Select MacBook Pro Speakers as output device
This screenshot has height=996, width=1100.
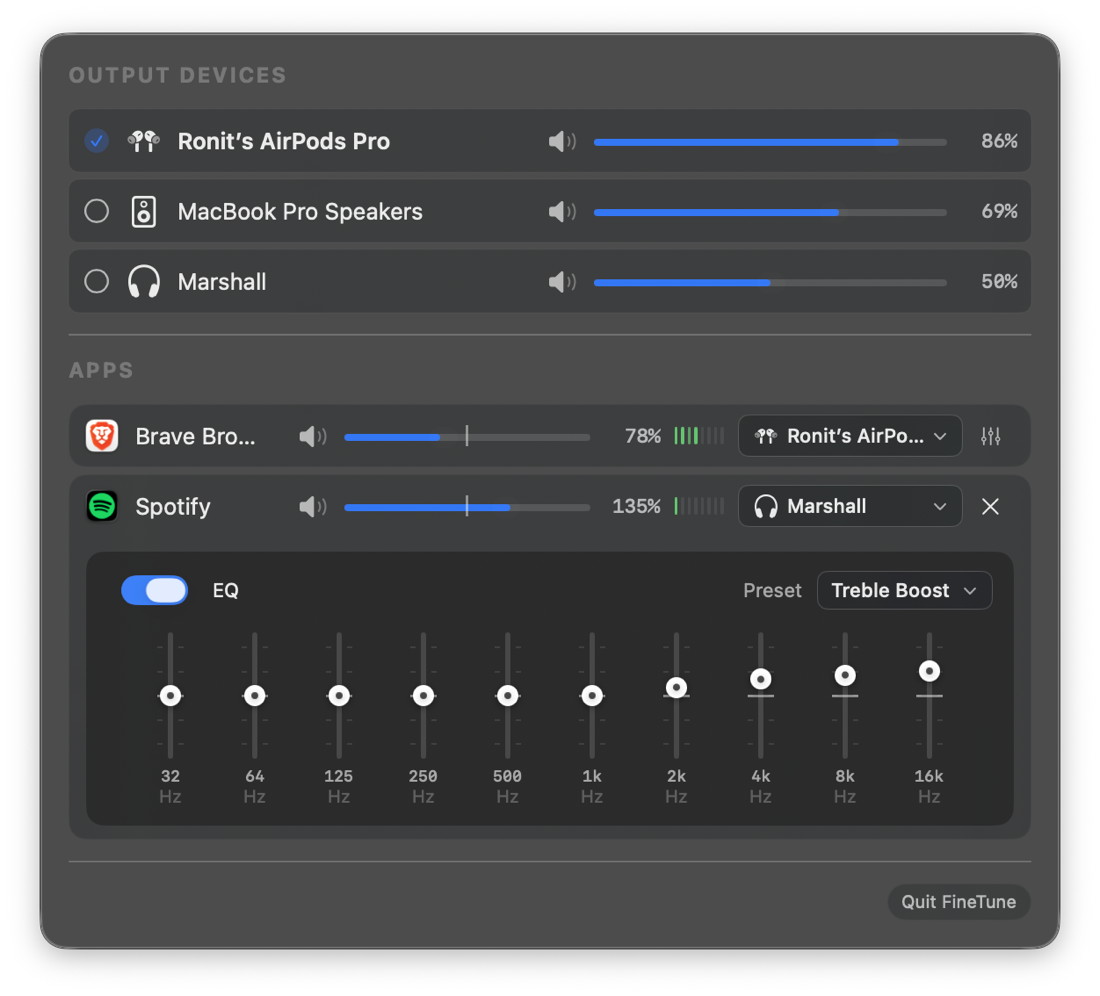[97, 212]
